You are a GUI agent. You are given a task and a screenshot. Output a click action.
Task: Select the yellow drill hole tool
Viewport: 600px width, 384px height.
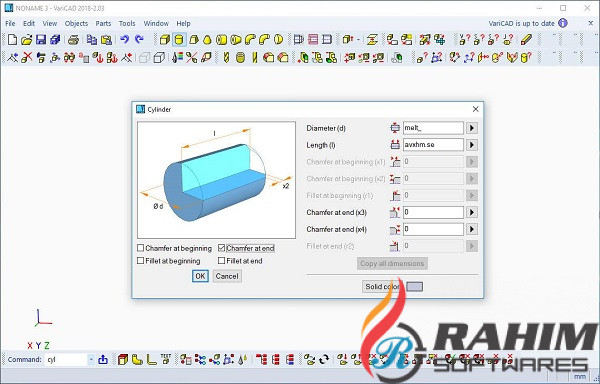point(226,58)
